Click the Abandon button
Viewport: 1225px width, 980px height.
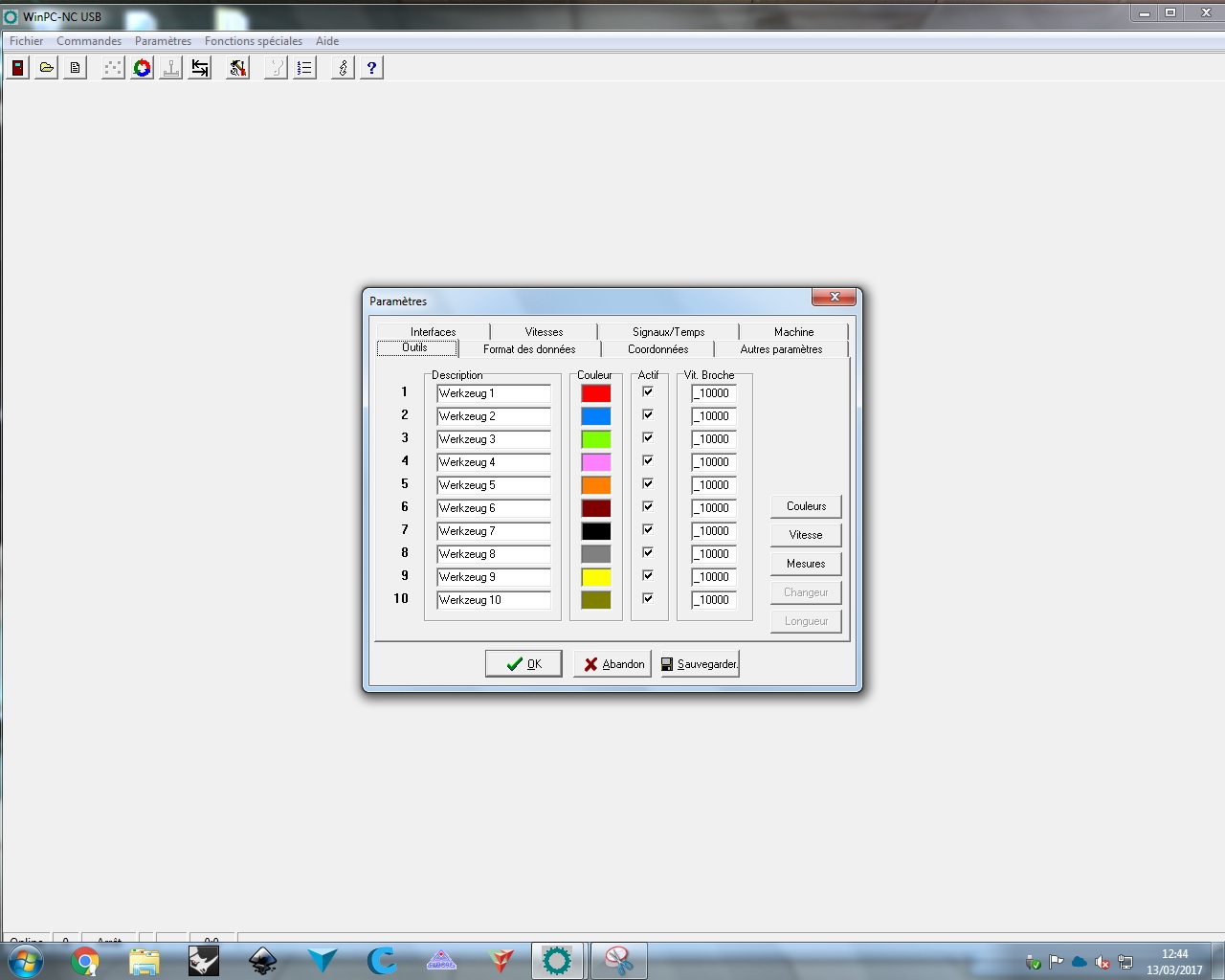612,664
